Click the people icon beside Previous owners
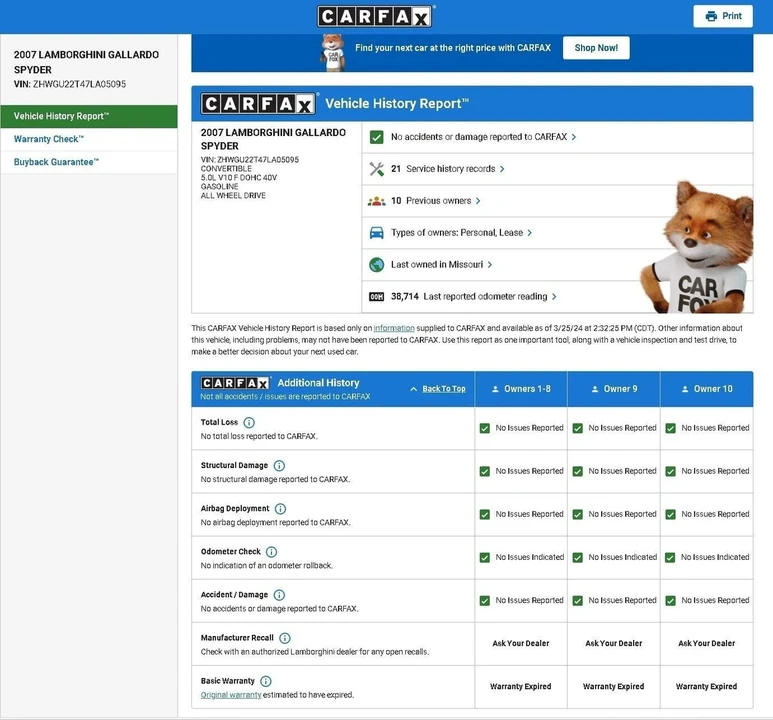 pos(377,201)
